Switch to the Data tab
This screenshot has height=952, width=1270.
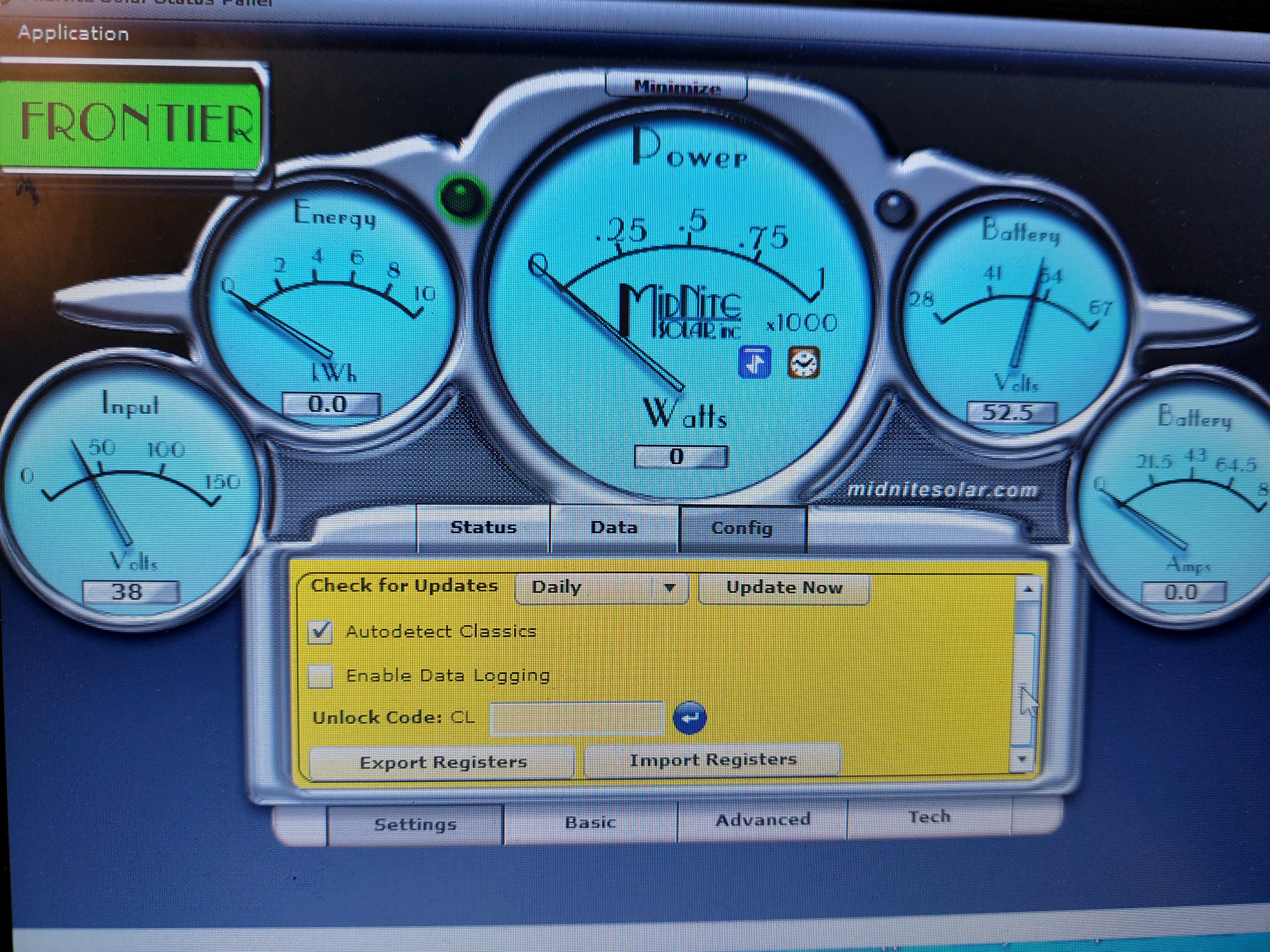click(x=614, y=527)
